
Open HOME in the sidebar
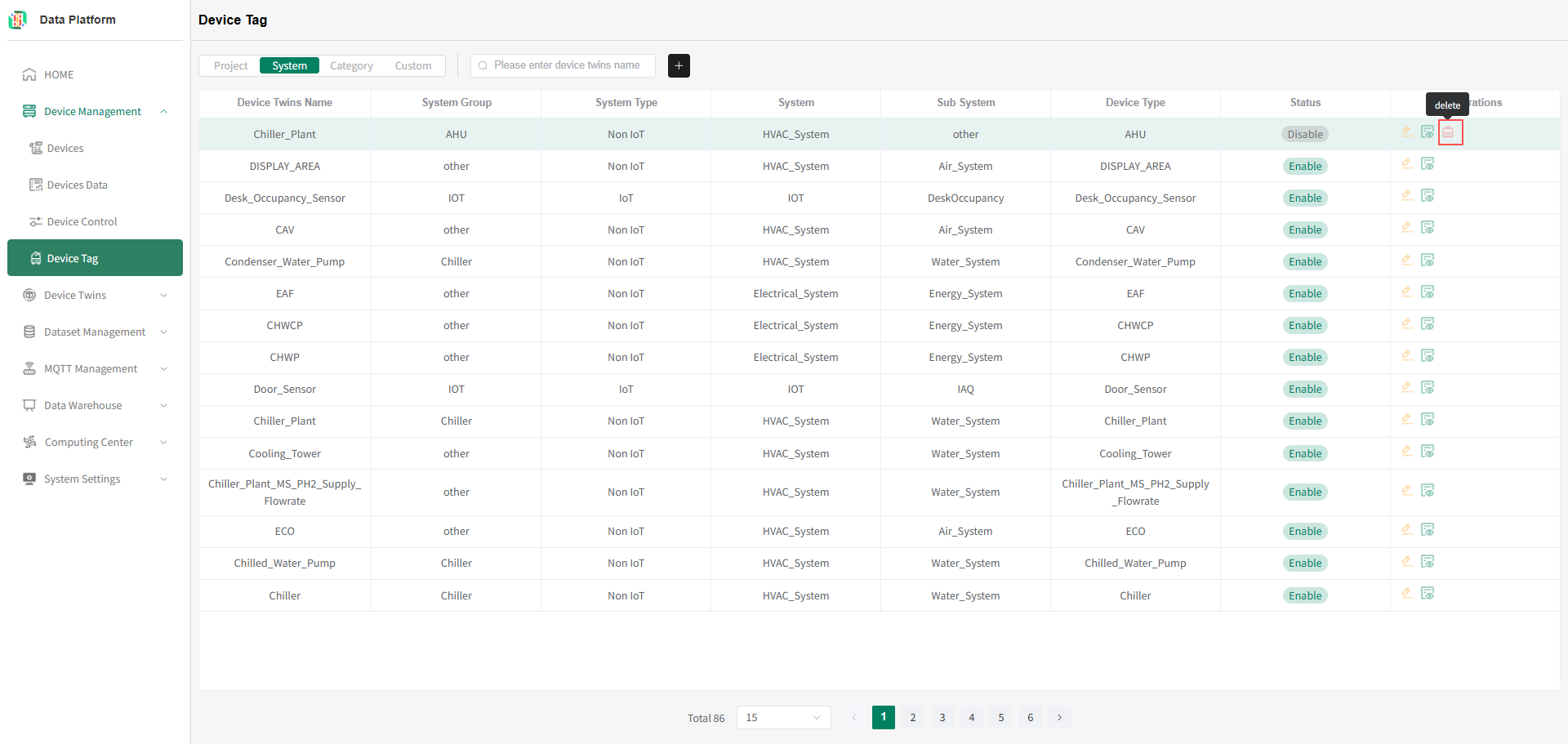click(x=95, y=74)
